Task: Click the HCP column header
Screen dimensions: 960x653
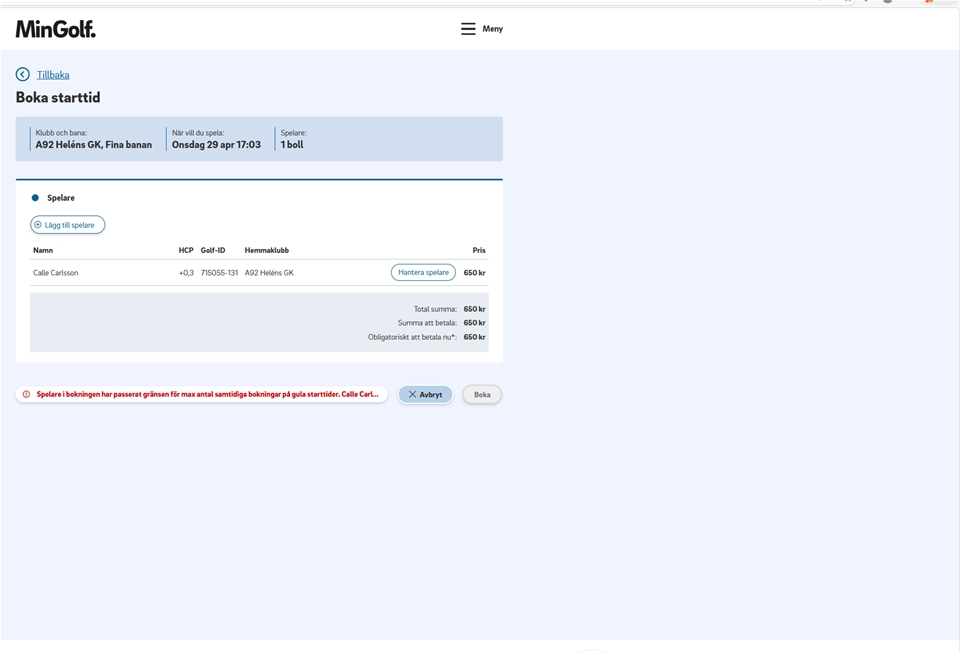Action: click(186, 250)
